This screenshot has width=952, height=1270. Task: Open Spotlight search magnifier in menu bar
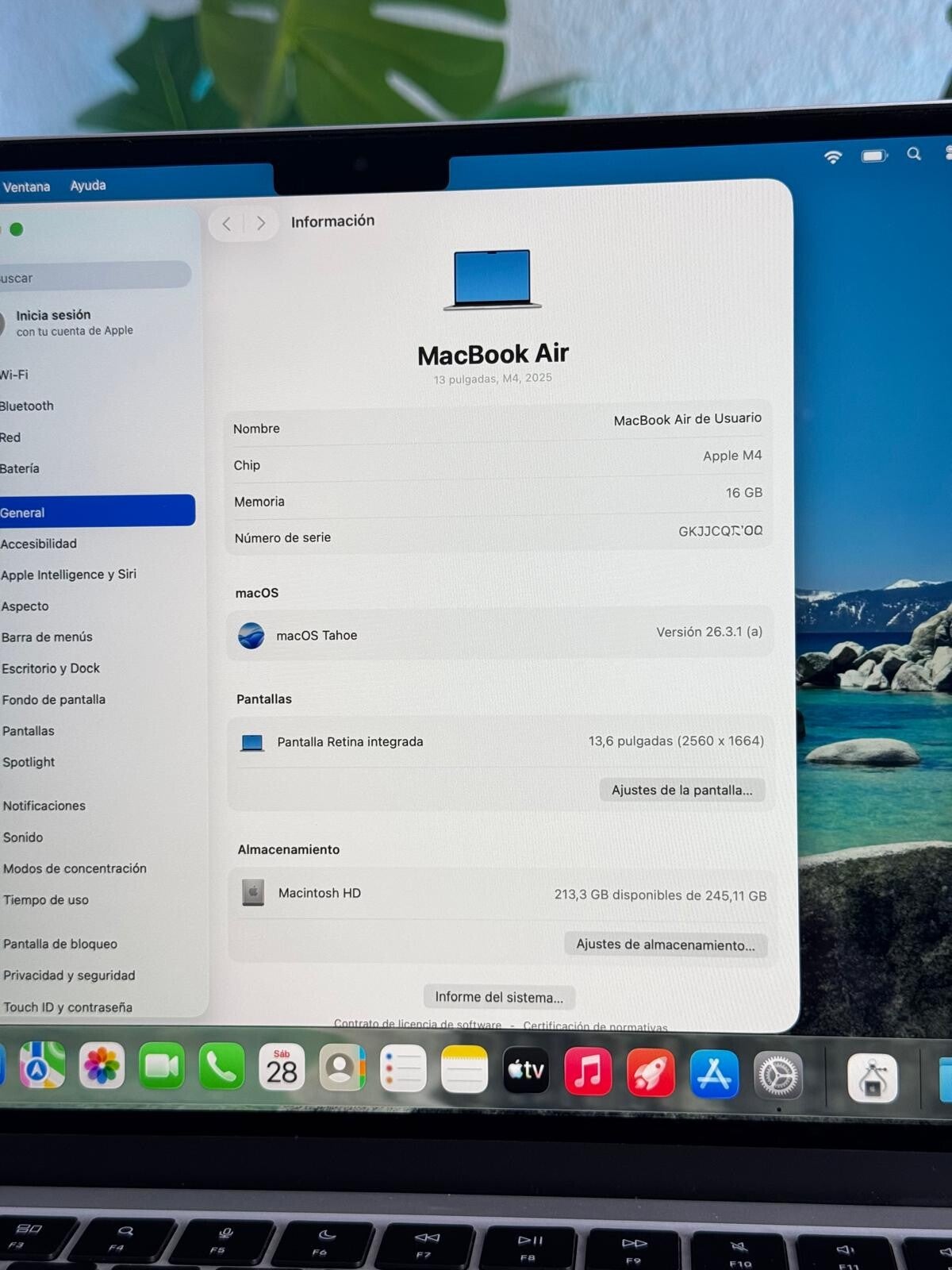pos(914,154)
